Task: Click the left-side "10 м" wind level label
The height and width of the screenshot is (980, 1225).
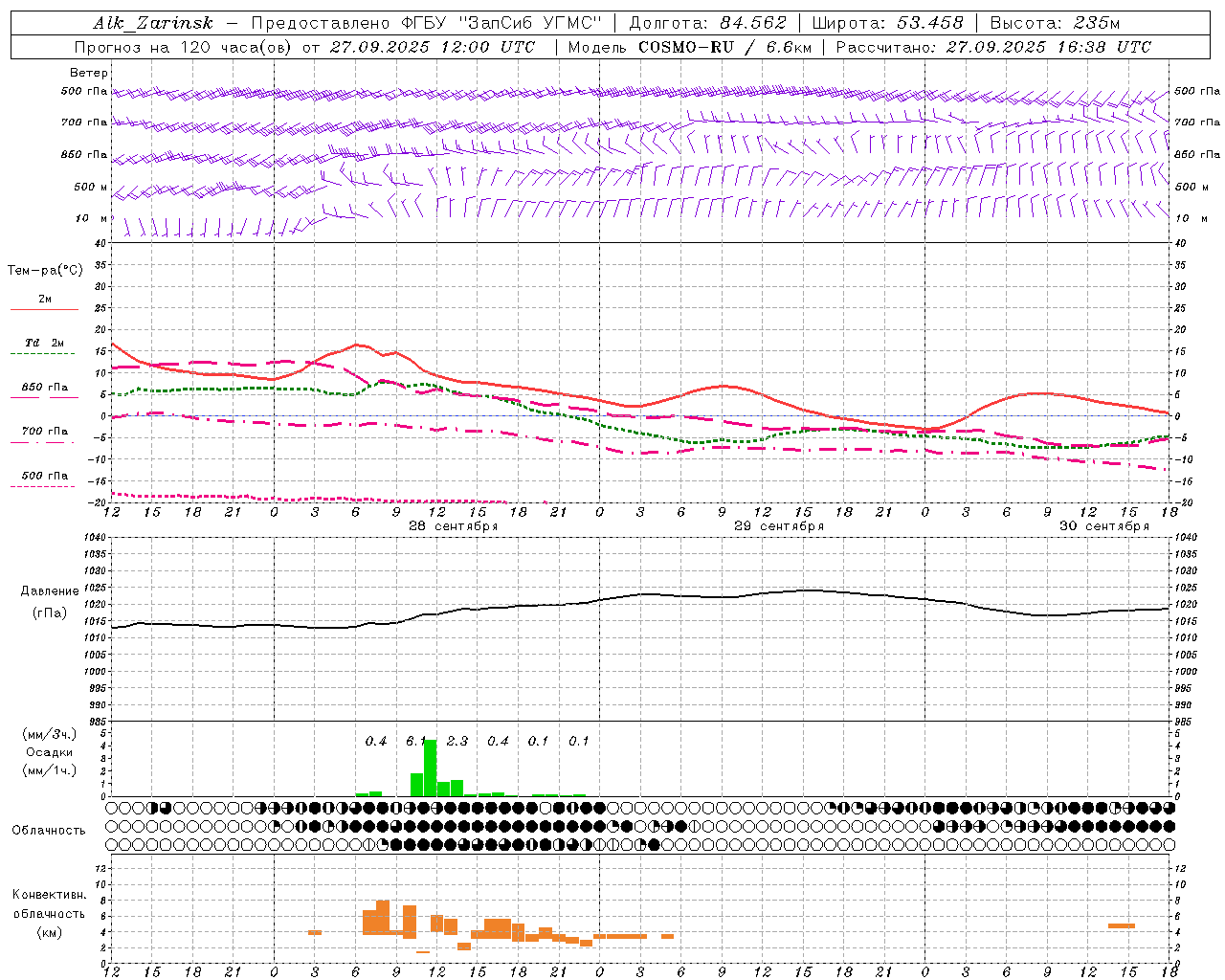Action: click(92, 218)
